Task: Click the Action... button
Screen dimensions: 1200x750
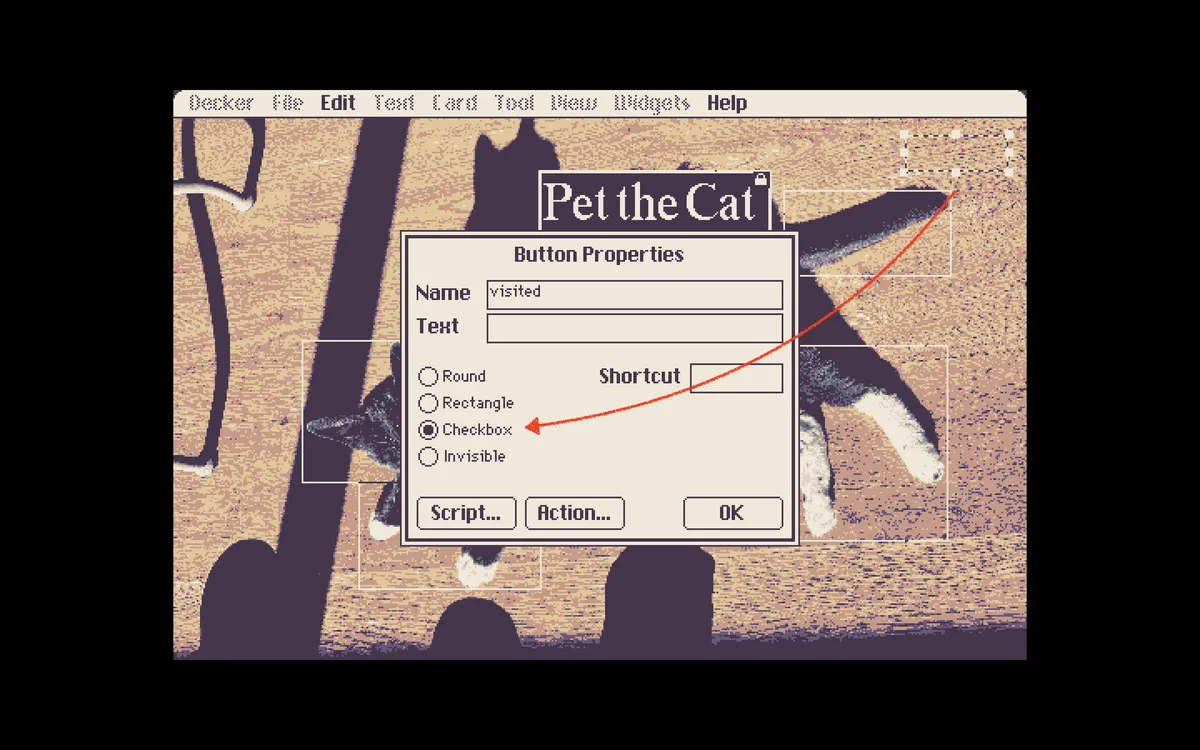Action: point(575,513)
